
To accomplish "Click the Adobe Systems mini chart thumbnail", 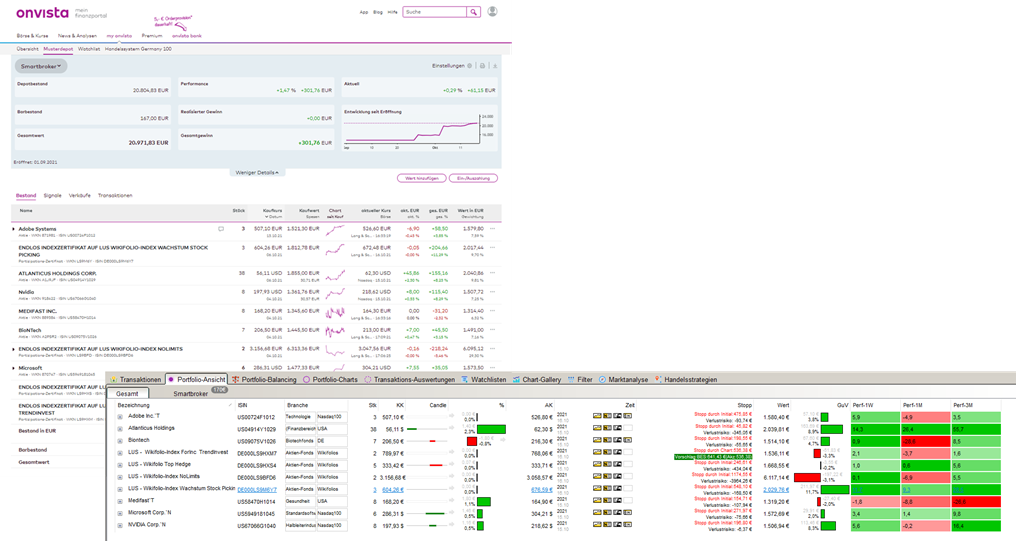I will (x=335, y=230).
